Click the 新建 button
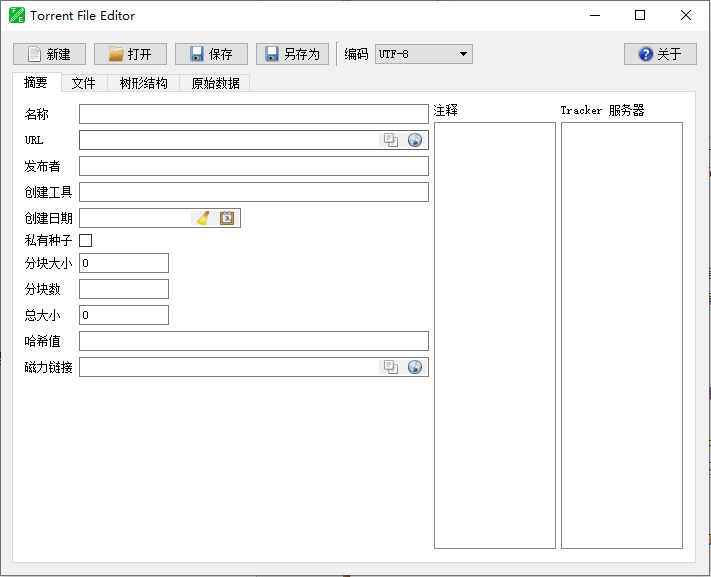 click(49, 54)
